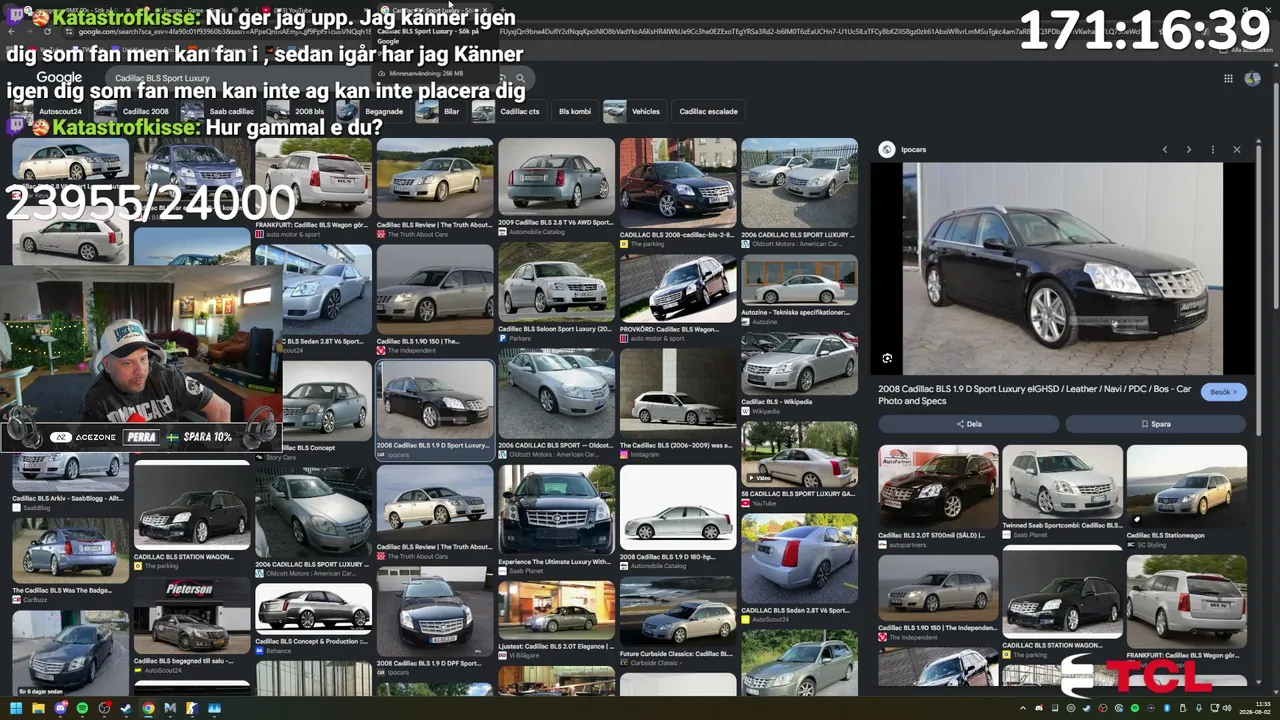
Task: Select the 'Vehicles' filter chip
Action: point(634,111)
